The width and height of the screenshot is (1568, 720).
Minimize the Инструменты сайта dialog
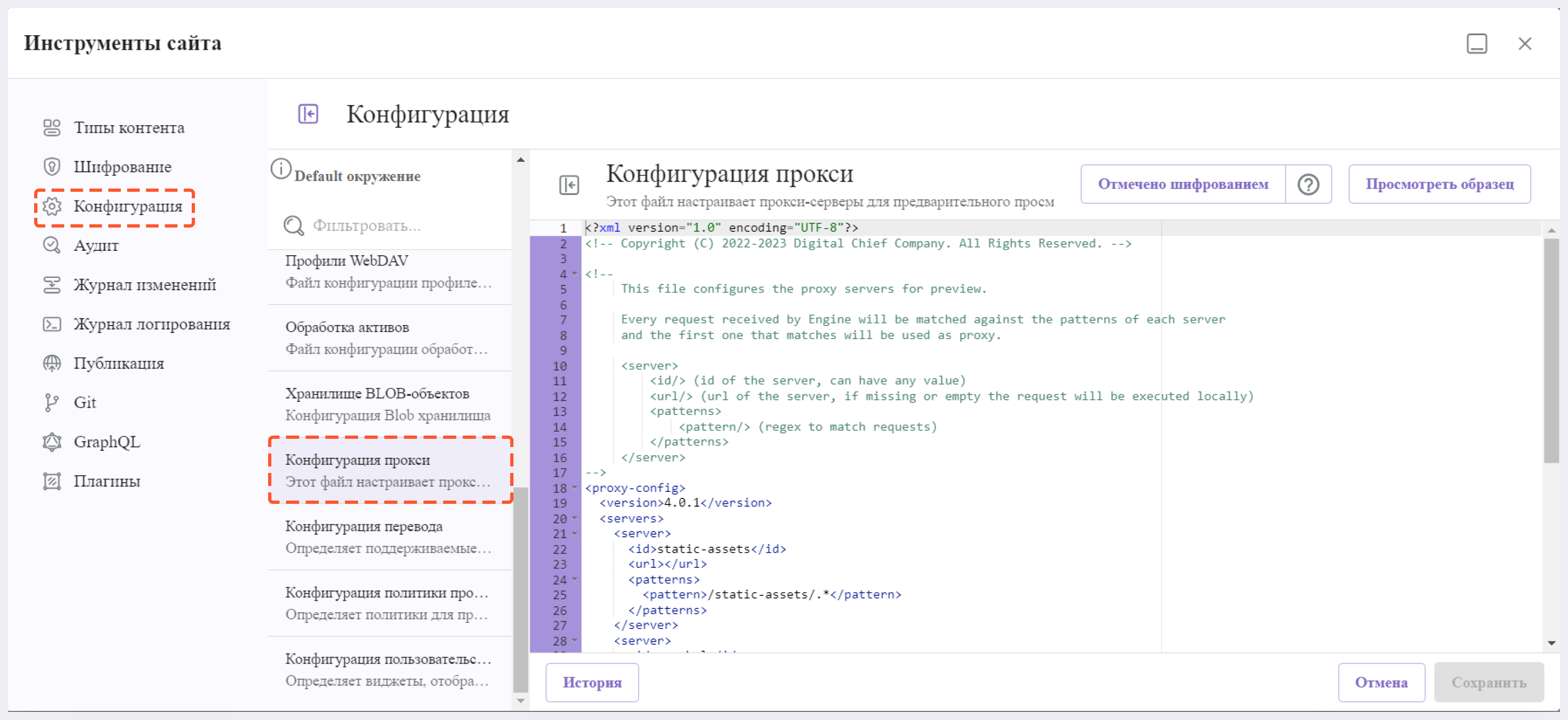coord(1476,43)
